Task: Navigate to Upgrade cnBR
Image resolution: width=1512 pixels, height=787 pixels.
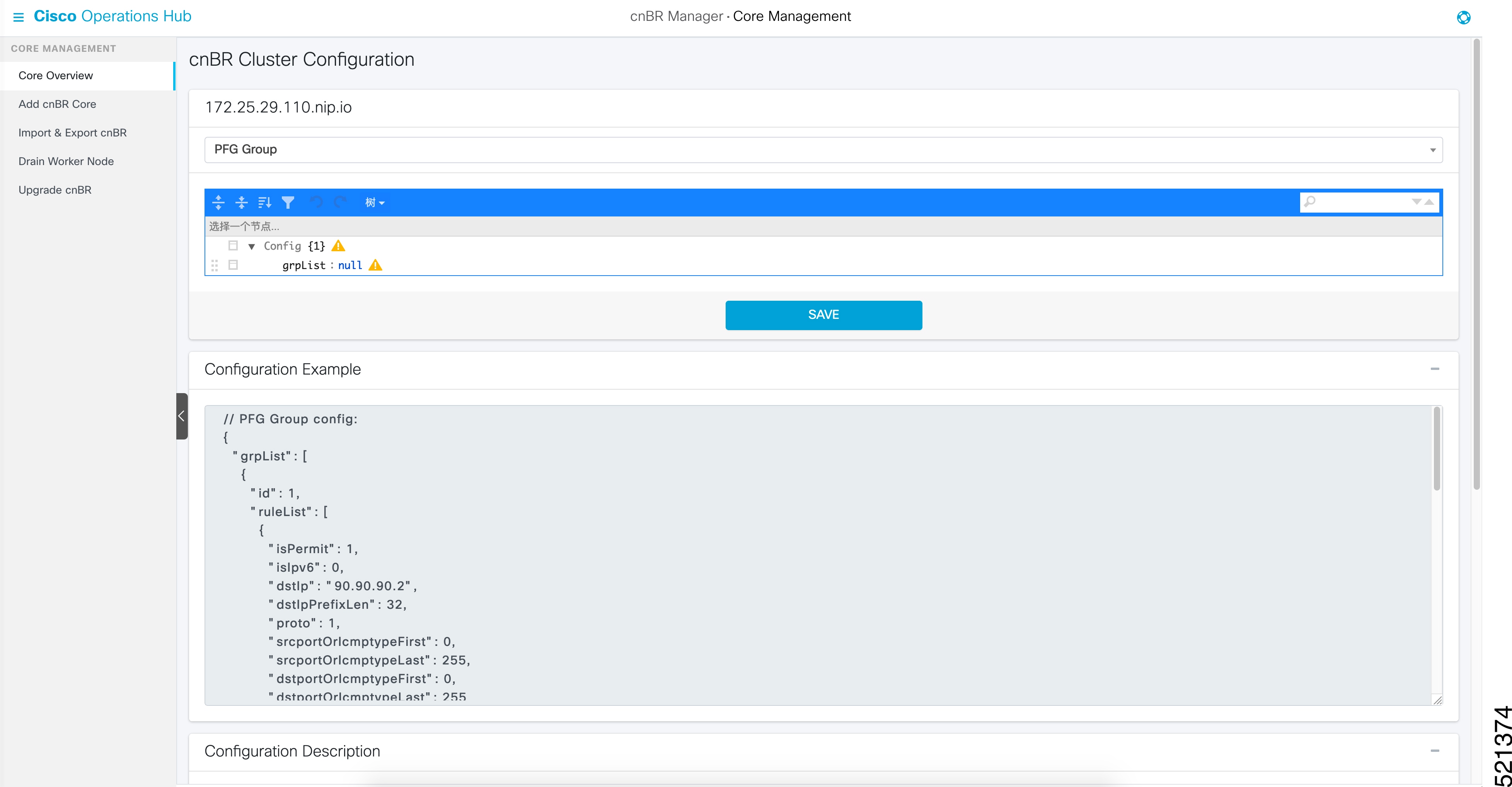Action: click(x=55, y=190)
